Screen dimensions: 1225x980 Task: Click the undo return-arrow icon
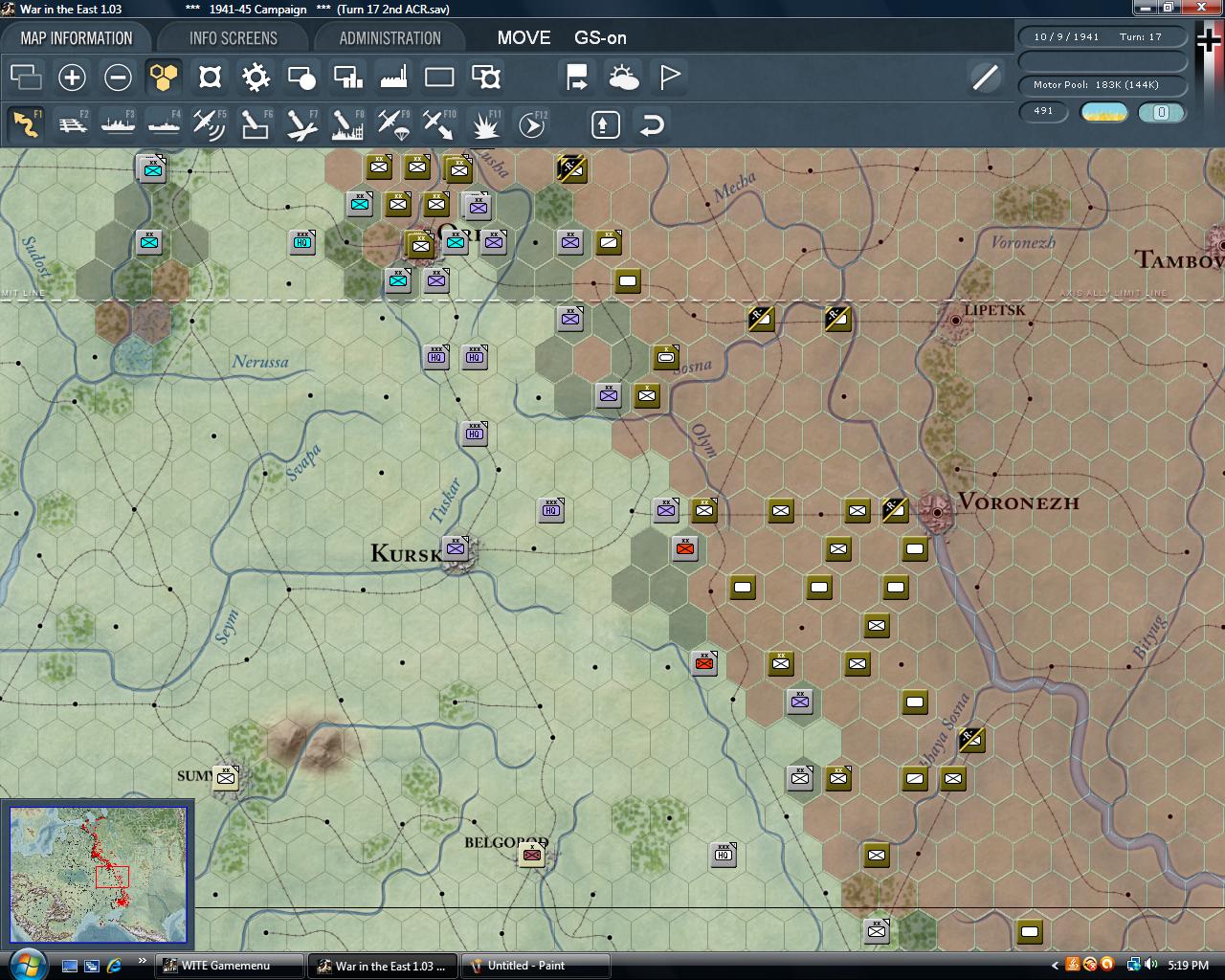click(x=652, y=124)
